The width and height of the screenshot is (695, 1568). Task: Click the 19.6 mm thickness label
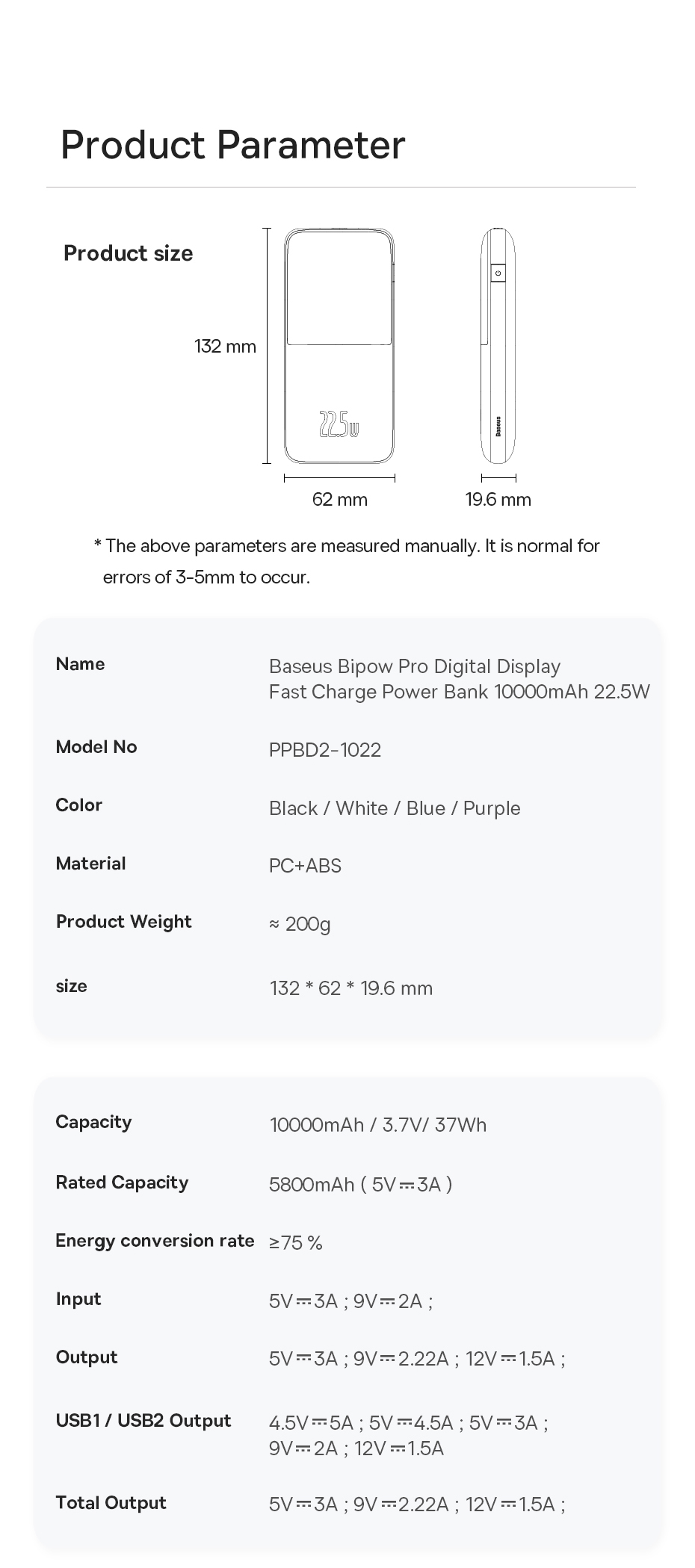coord(498,500)
